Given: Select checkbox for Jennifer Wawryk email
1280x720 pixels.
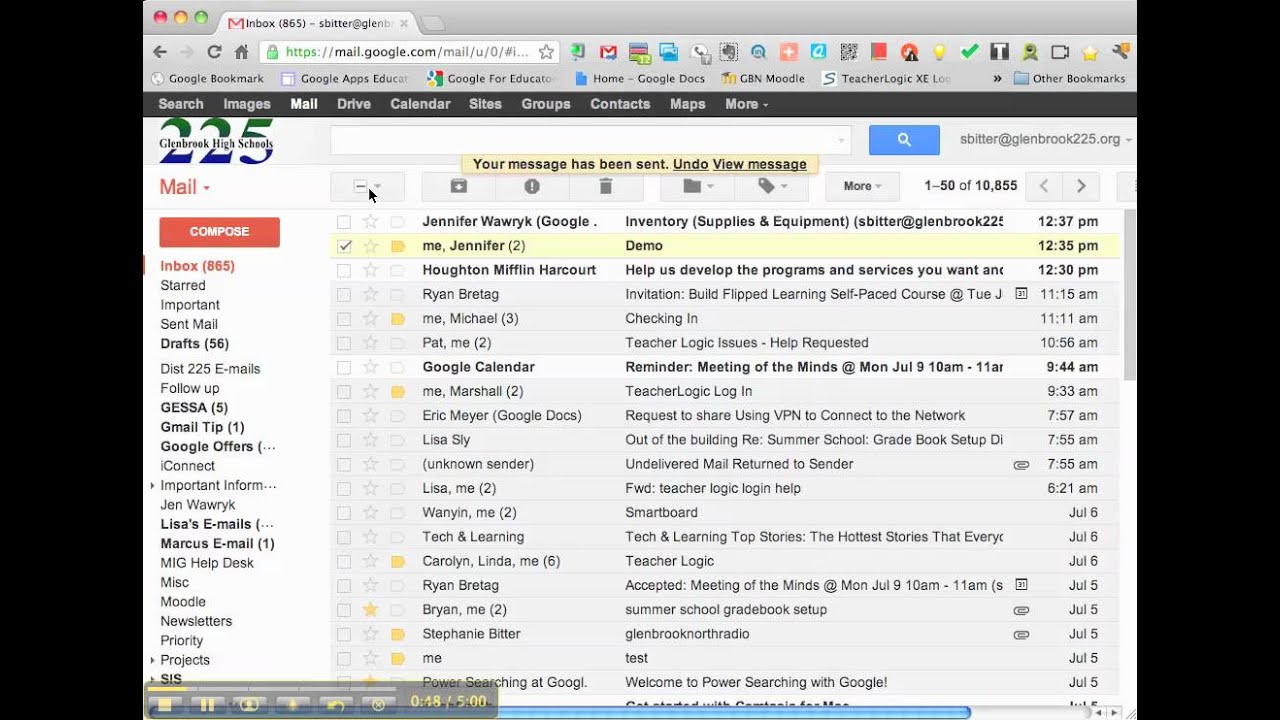Looking at the screenshot, I should tap(344, 222).
